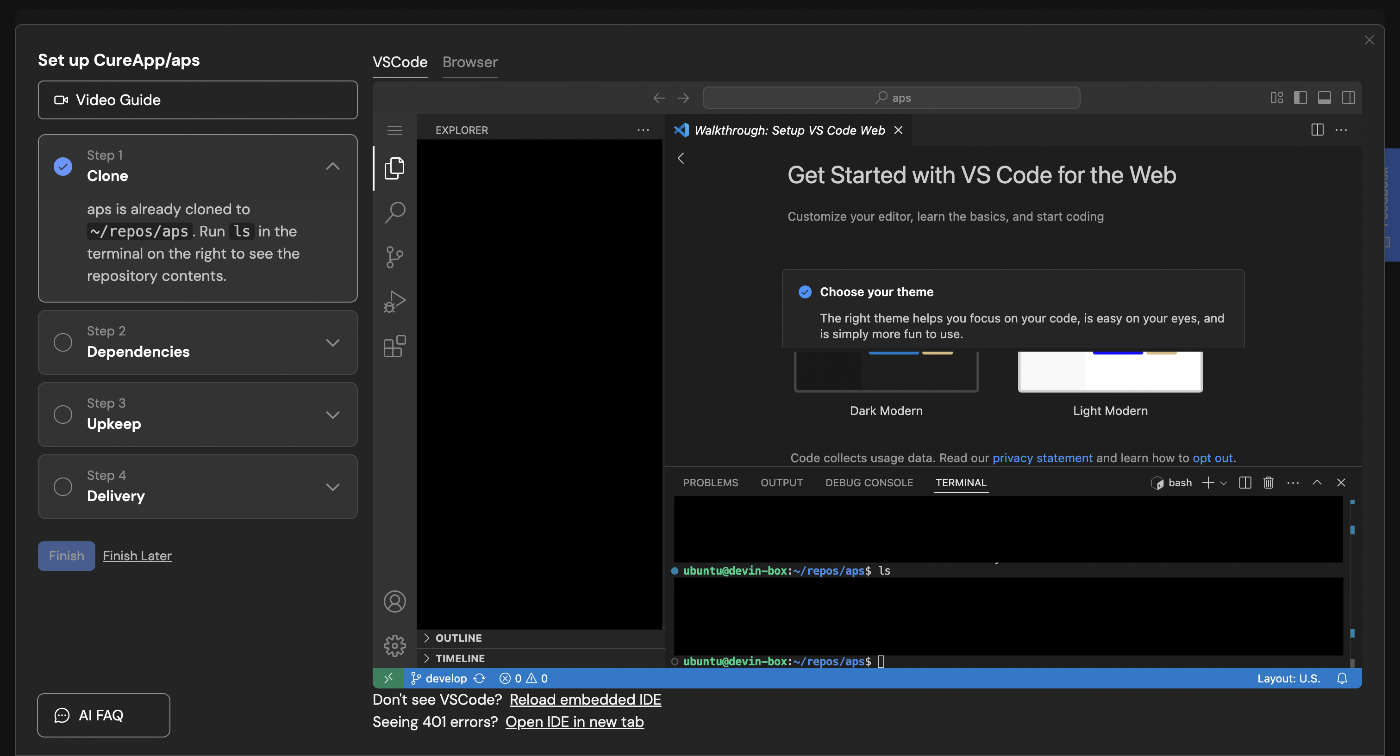Image resolution: width=1400 pixels, height=756 pixels.
Task: Open the Accounts menu icon
Action: (394, 601)
